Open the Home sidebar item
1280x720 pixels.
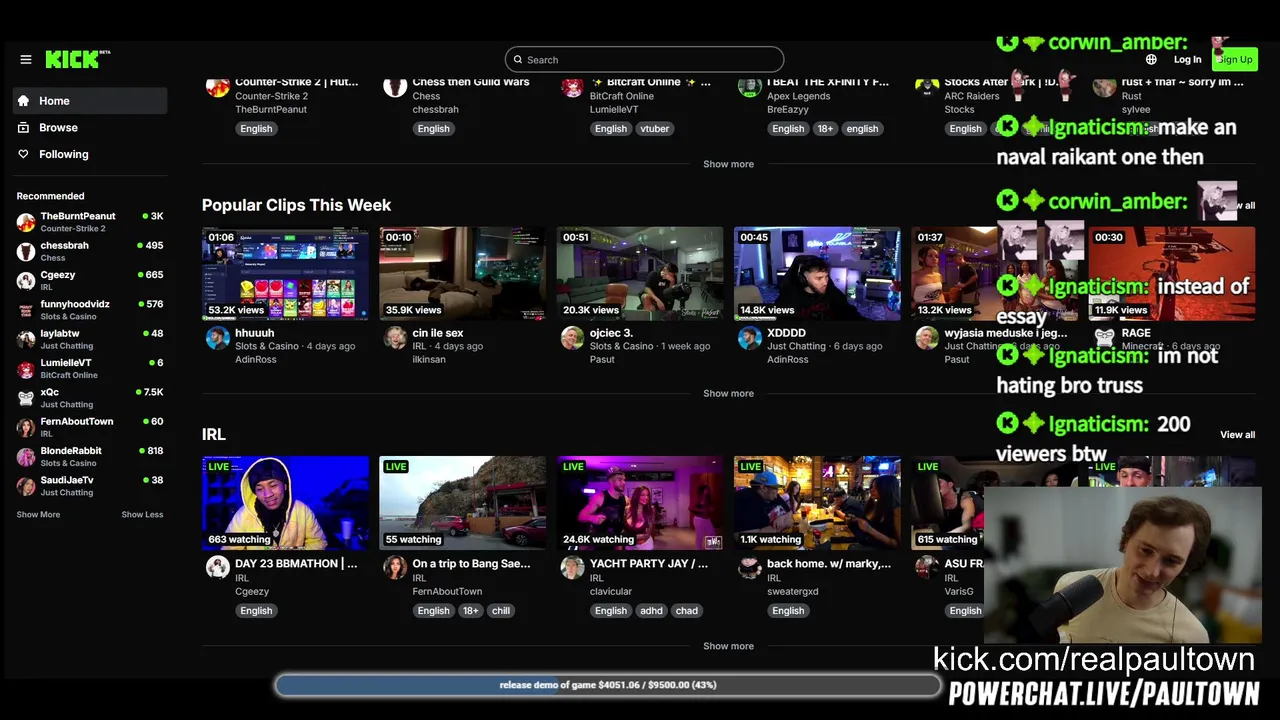coord(90,101)
